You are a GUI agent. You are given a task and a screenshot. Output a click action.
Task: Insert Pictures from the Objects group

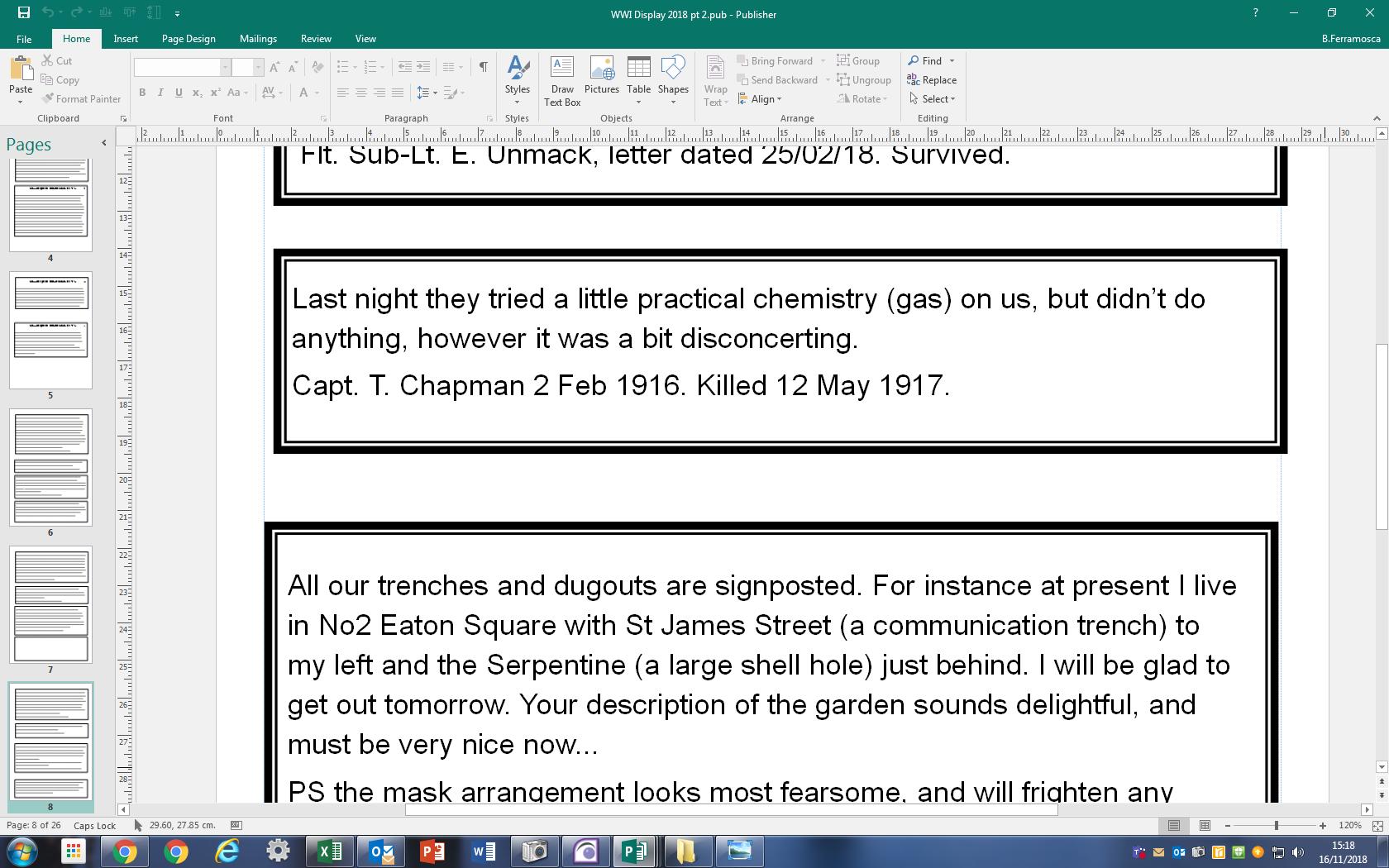(x=602, y=75)
